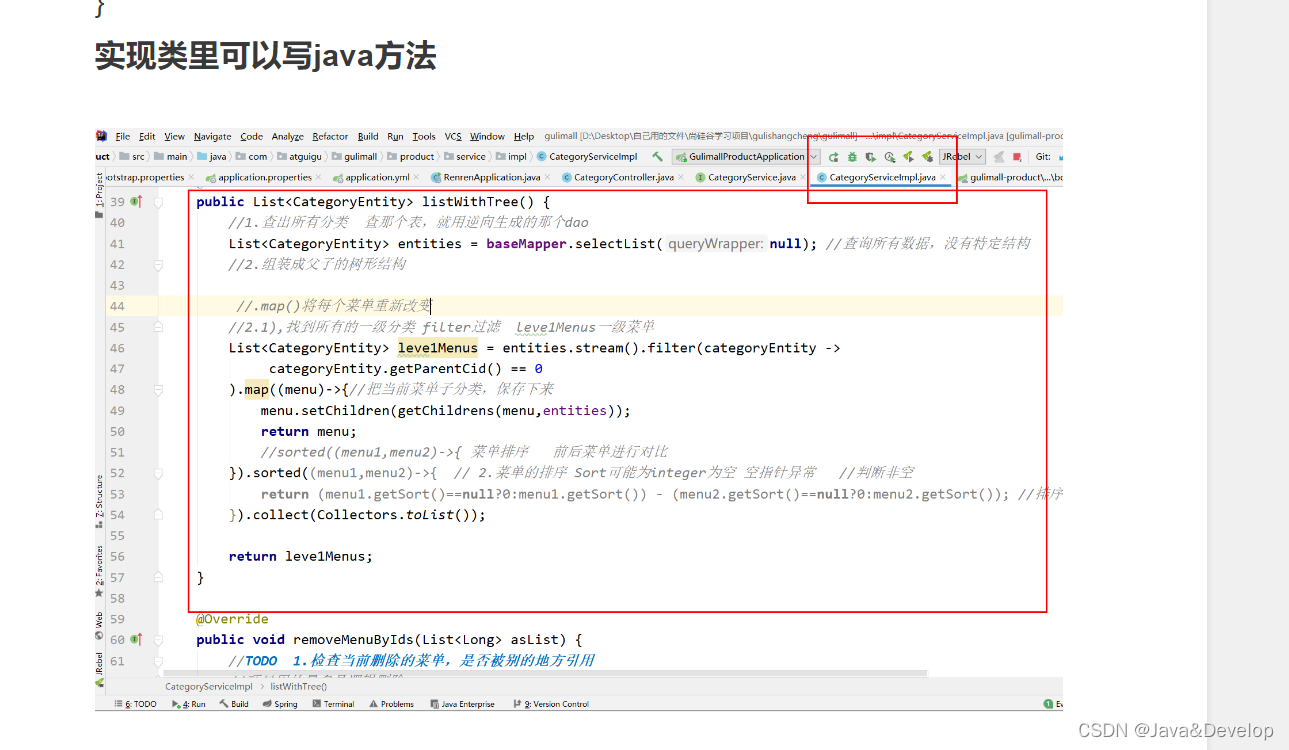Click the JRebel Run rocket icon
Screen dimensions: 1289x750
tap(908, 157)
